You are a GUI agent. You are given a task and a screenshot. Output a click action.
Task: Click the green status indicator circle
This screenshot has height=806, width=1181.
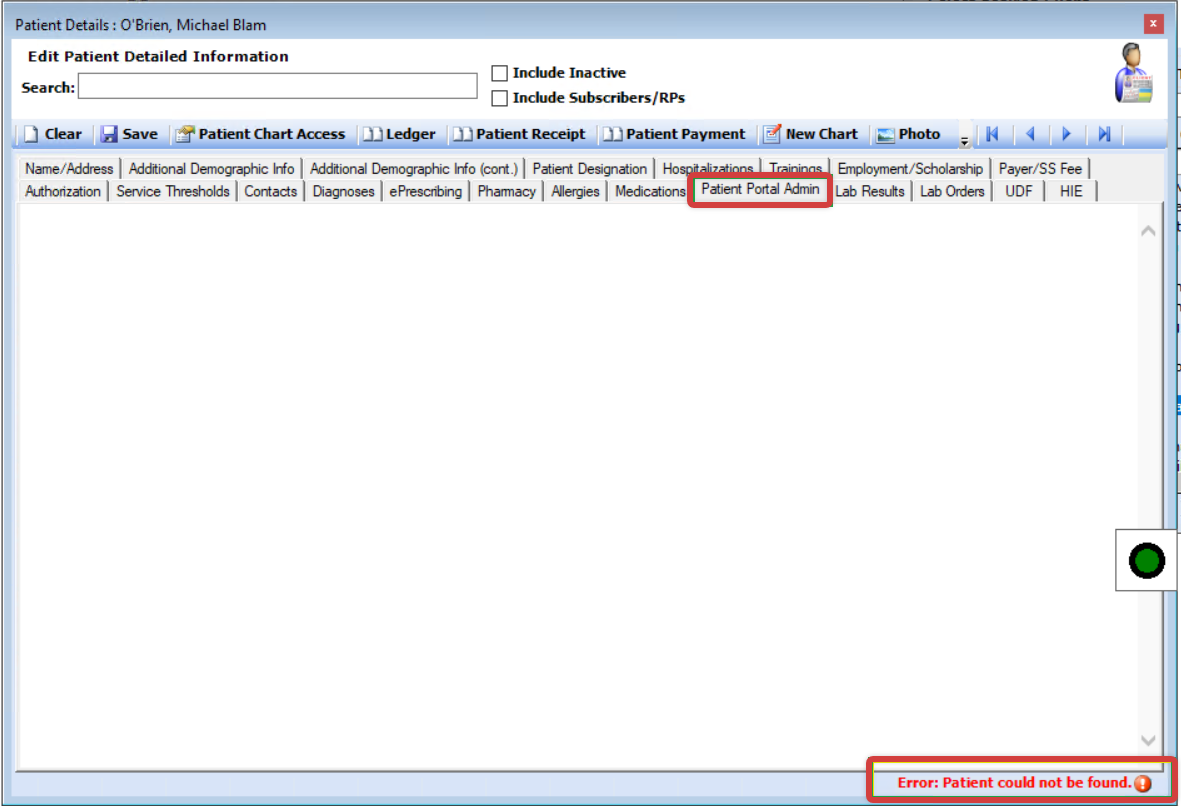pyautogui.click(x=1145, y=560)
